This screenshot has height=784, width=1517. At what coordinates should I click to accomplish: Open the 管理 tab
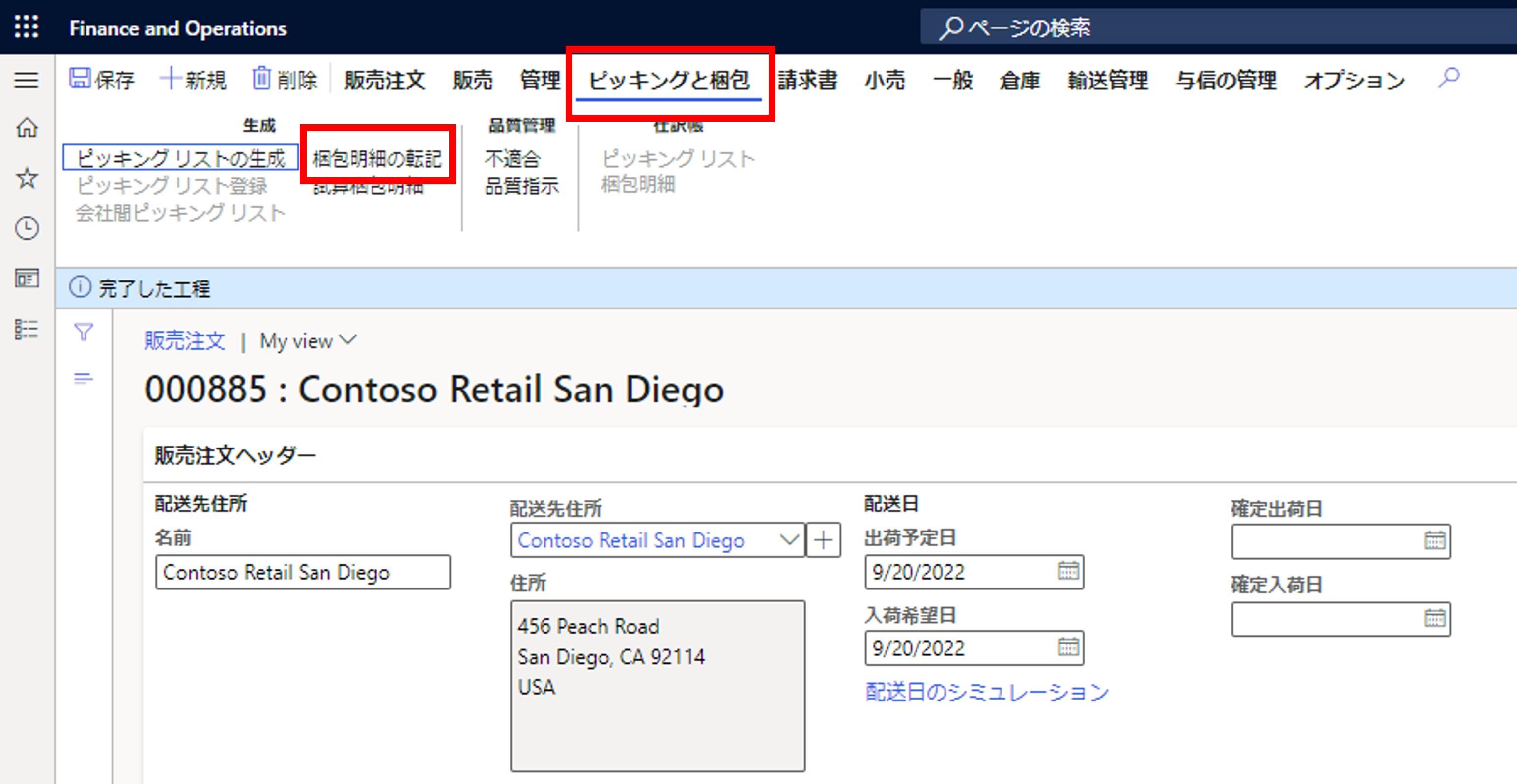point(540,80)
